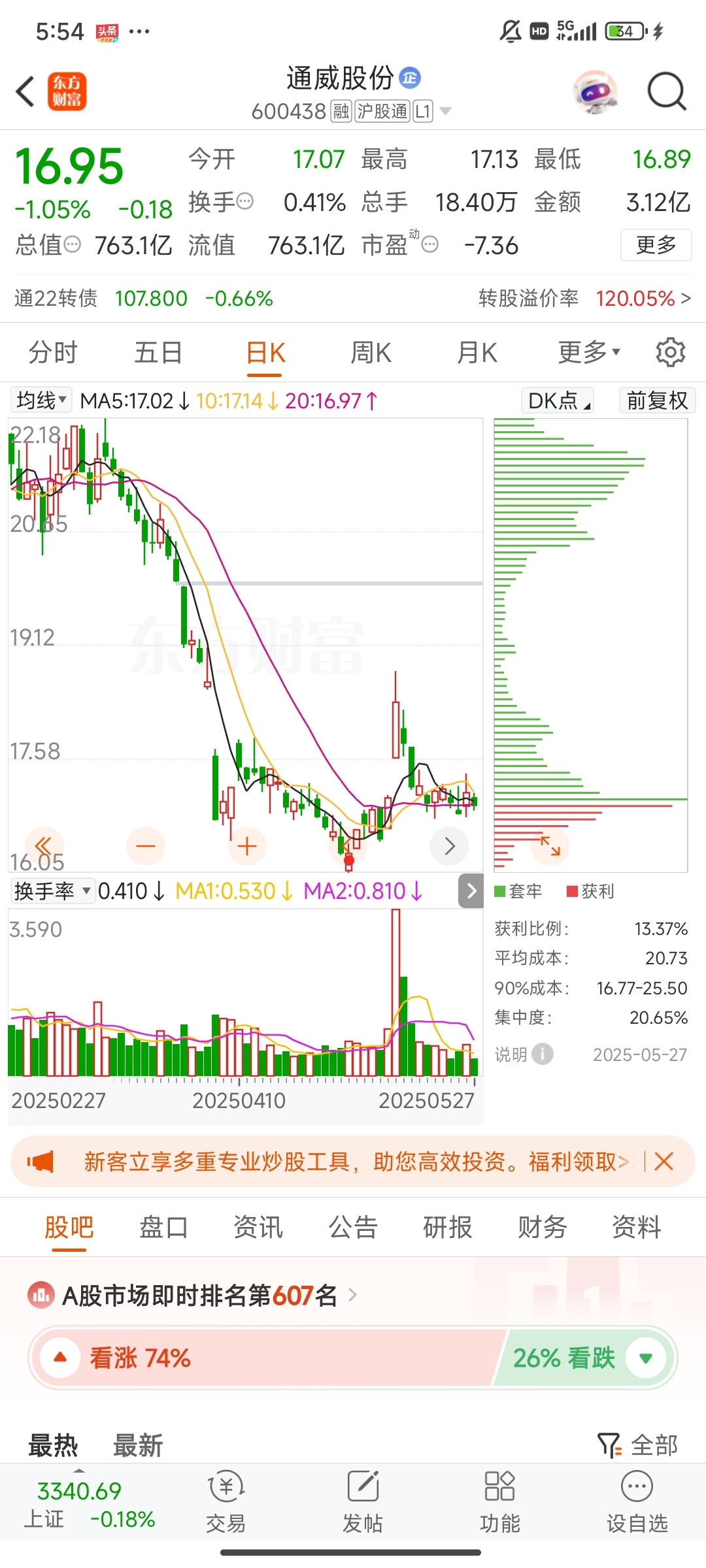The height and width of the screenshot is (1568, 706).
Task: Open 功能 functions icon
Action: 499,1487
